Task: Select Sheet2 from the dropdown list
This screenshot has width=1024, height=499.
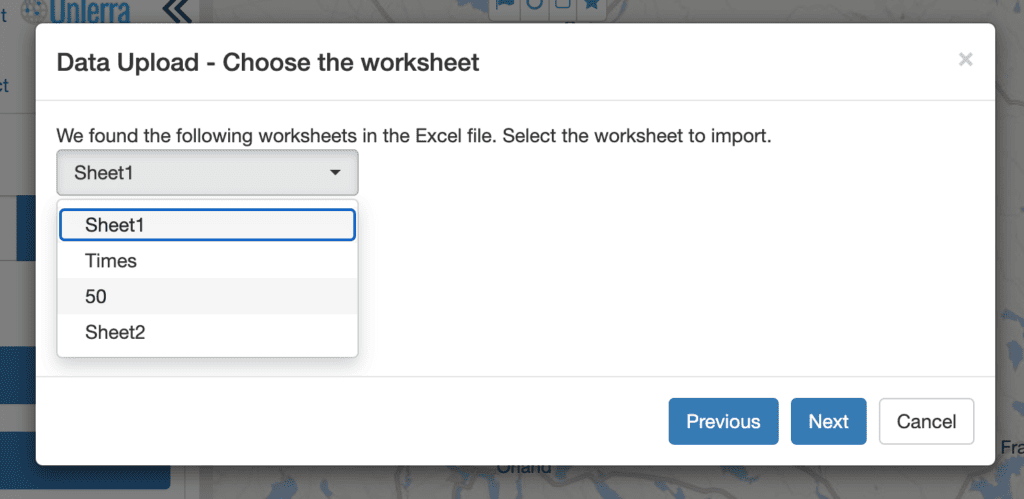Action: coord(207,332)
